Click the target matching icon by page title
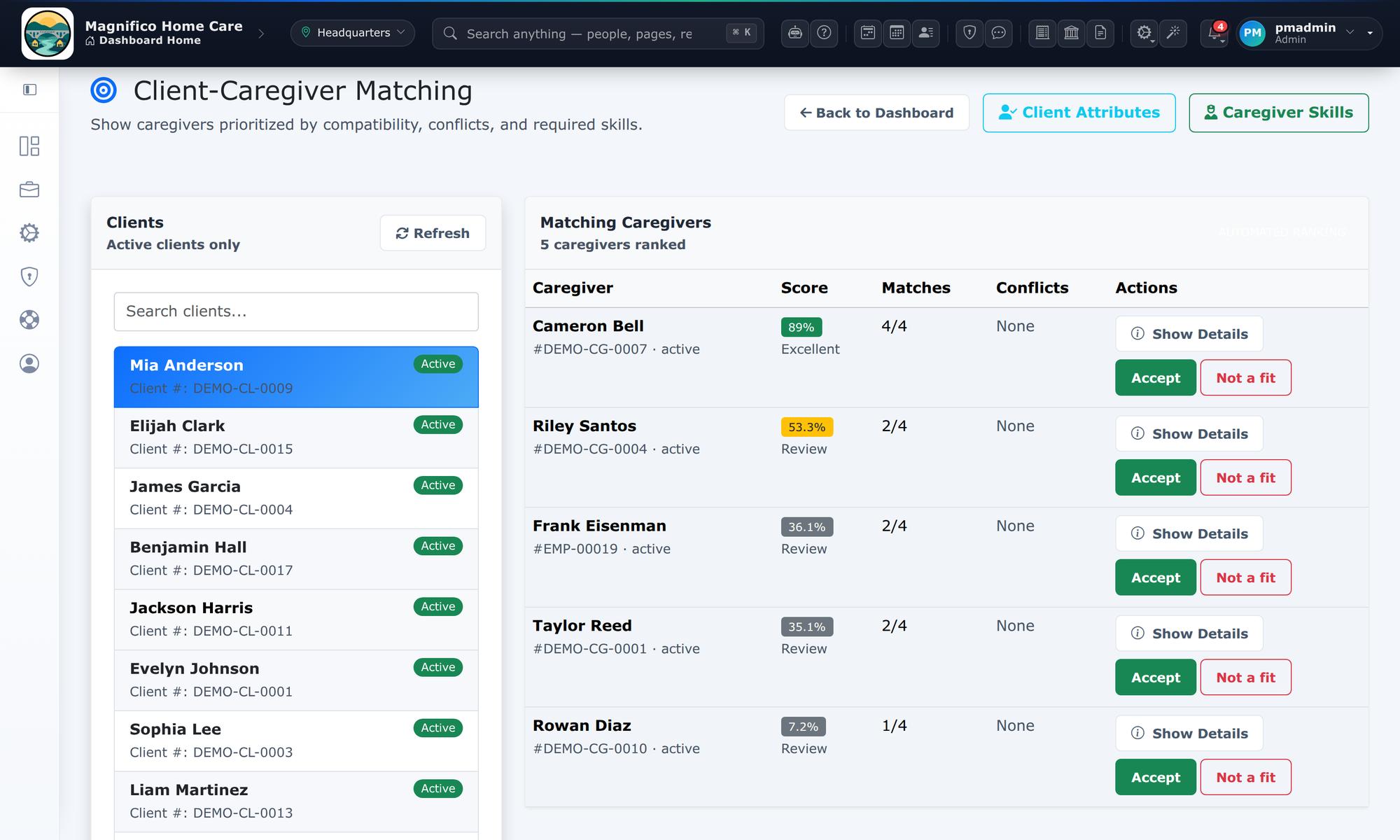The width and height of the screenshot is (1400, 840). point(104,90)
